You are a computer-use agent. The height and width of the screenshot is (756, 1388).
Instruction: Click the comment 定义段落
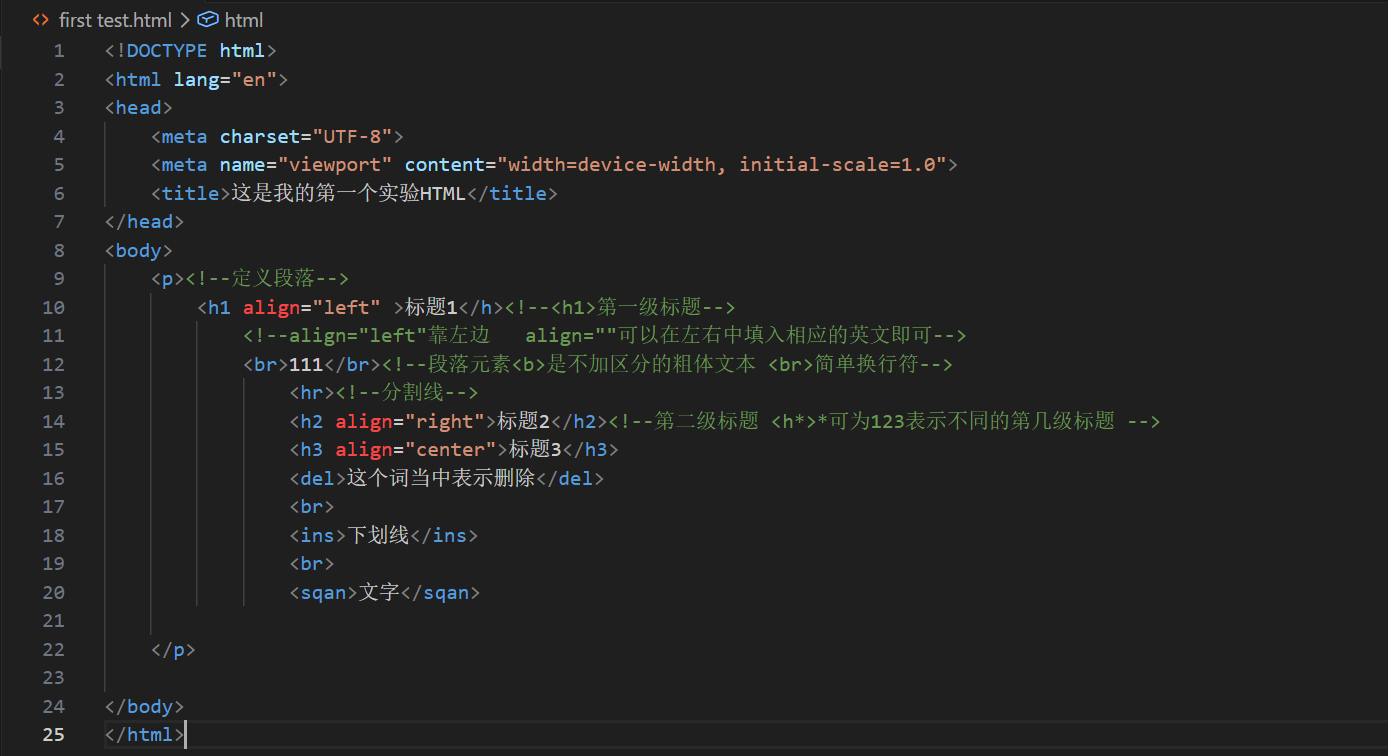[266, 279]
